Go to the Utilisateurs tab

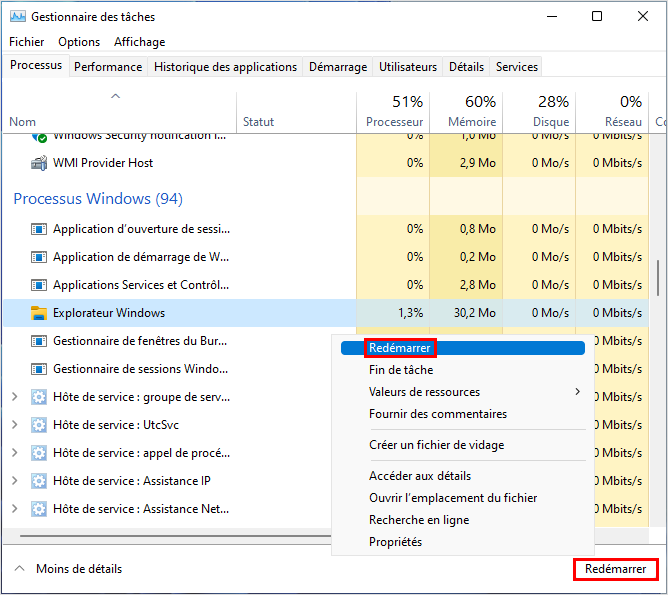tap(408, 67)
